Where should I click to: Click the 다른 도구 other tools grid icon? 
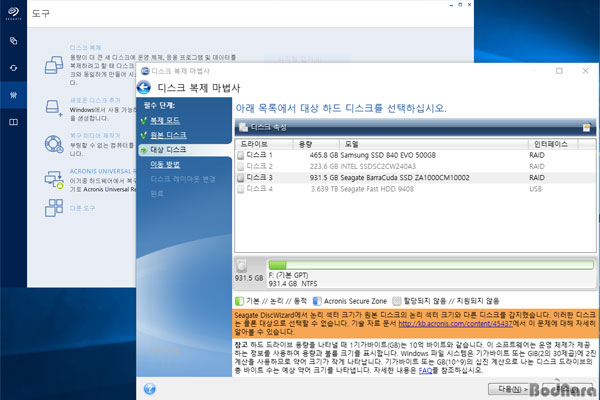pos(54,208)
